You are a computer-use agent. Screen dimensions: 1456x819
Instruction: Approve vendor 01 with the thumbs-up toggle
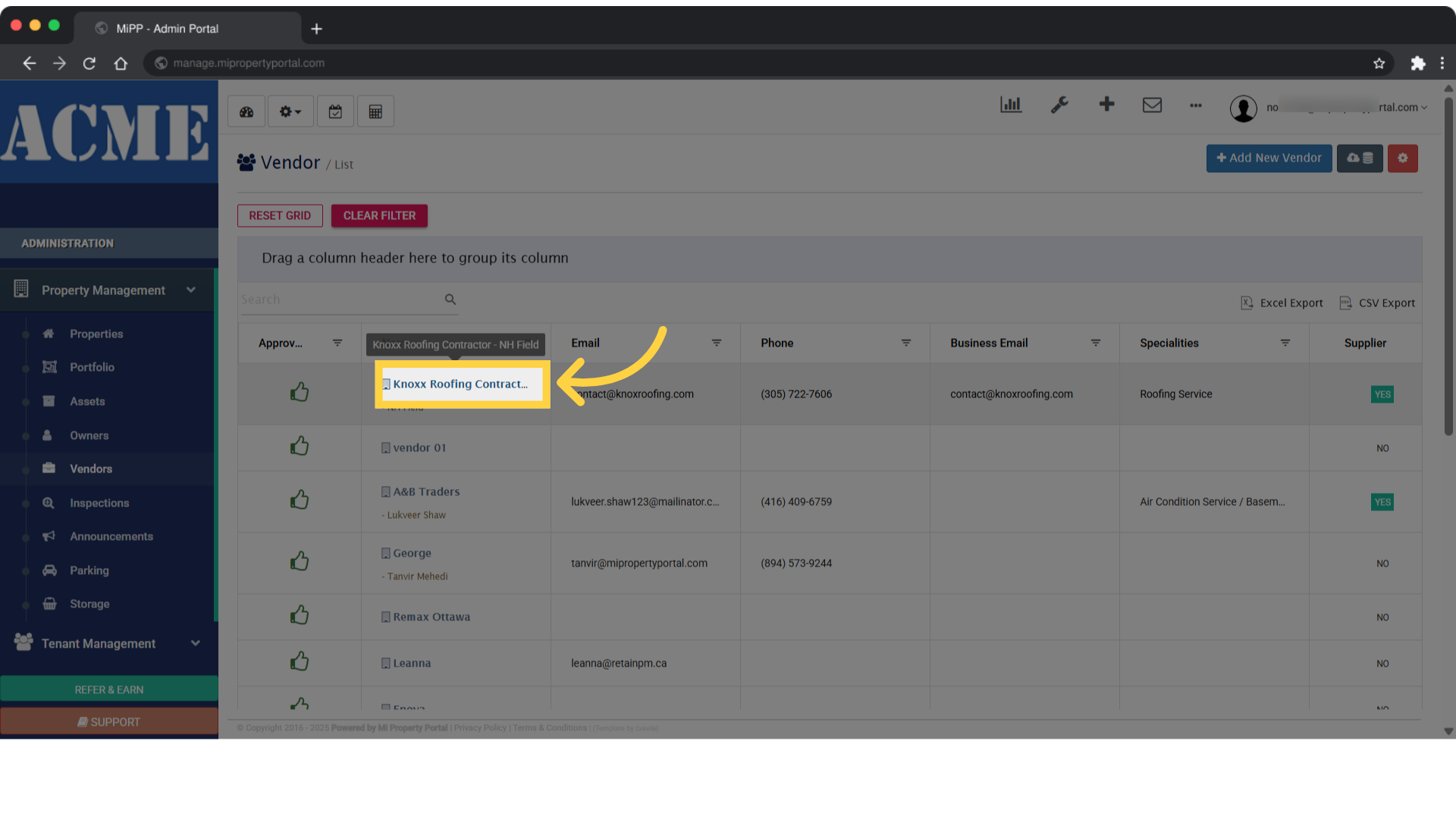(300, 446)
